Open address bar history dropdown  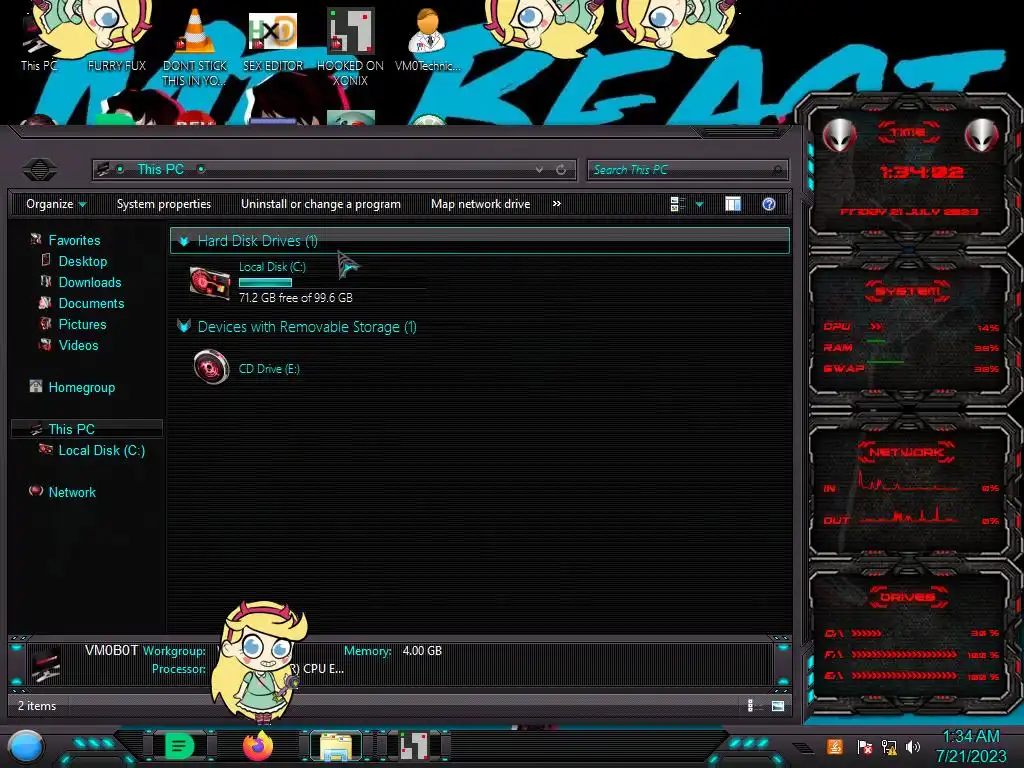tap(539, 170)
